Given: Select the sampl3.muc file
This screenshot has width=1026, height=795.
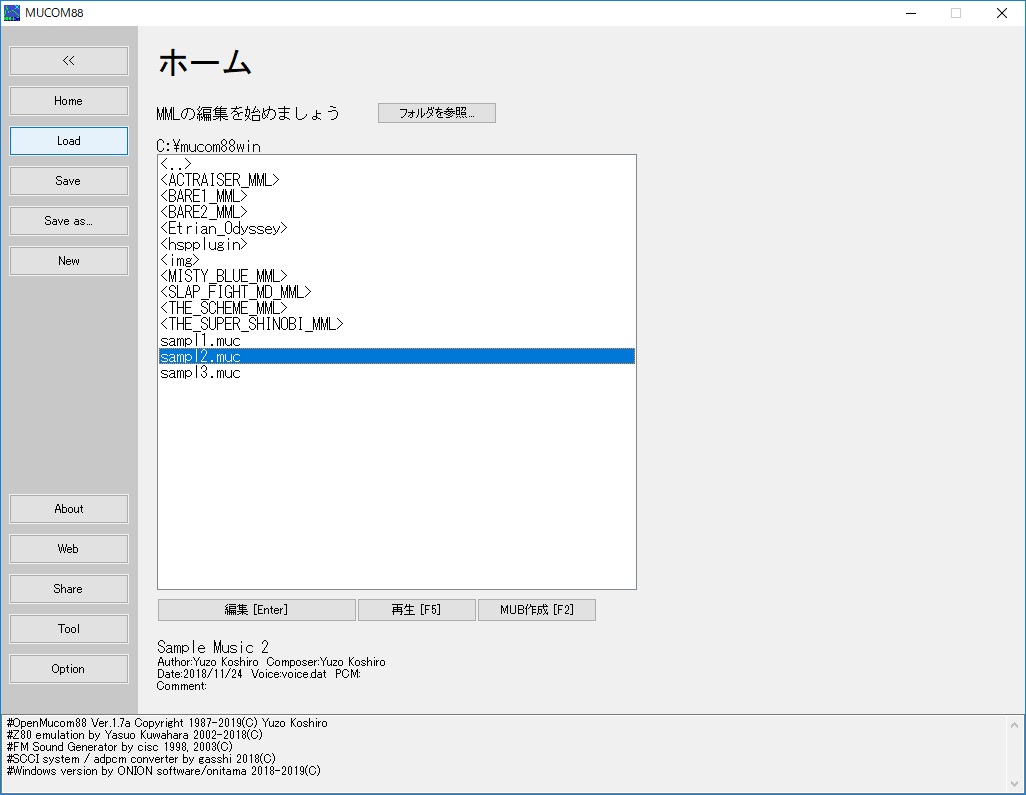Looking at the screenshot, I should 397,372.
